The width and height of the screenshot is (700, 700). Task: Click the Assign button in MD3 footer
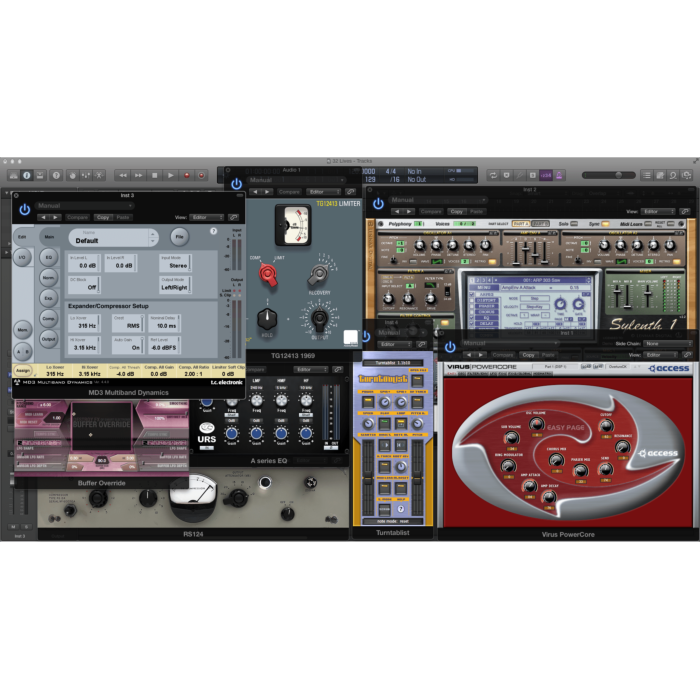[x=23, y=371]
